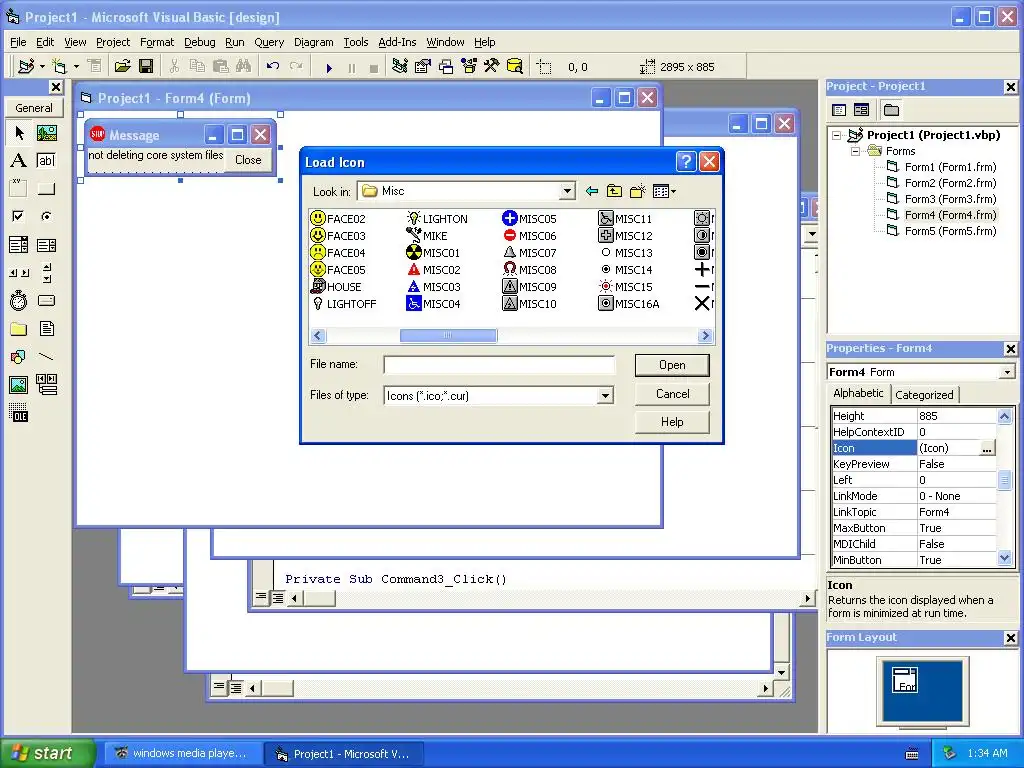Collapse the Project1 tree node
Viewport: 1024px width, 768px height.
pos(837,136)
